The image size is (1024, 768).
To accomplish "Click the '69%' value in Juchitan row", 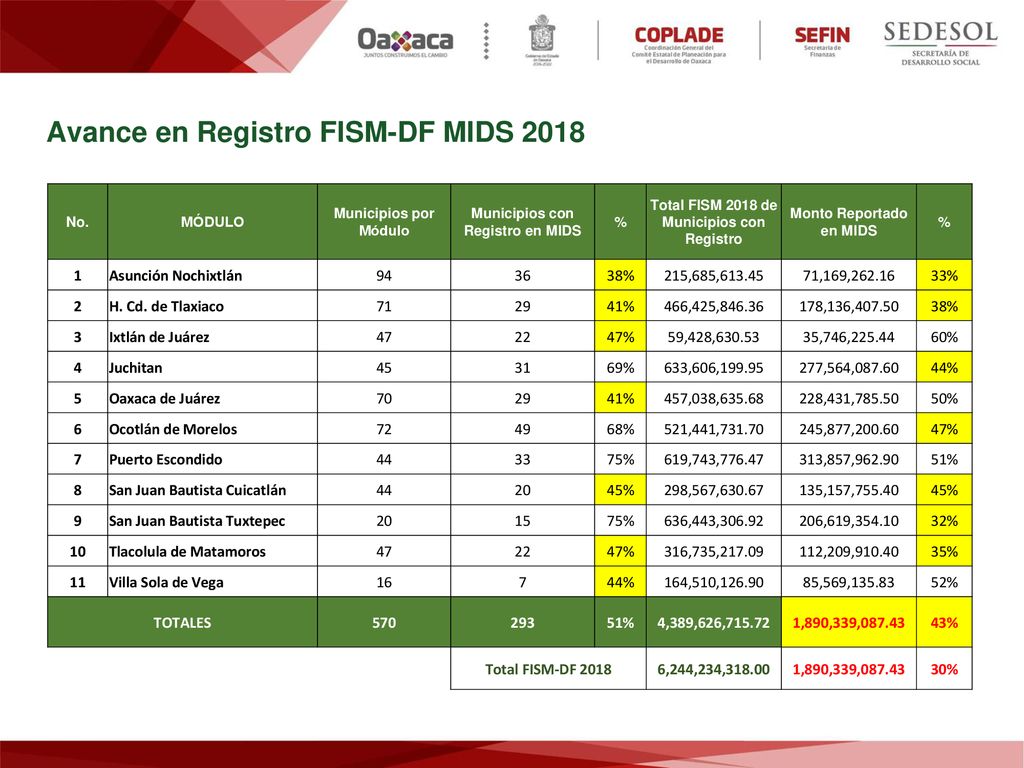I will (620, 368).
